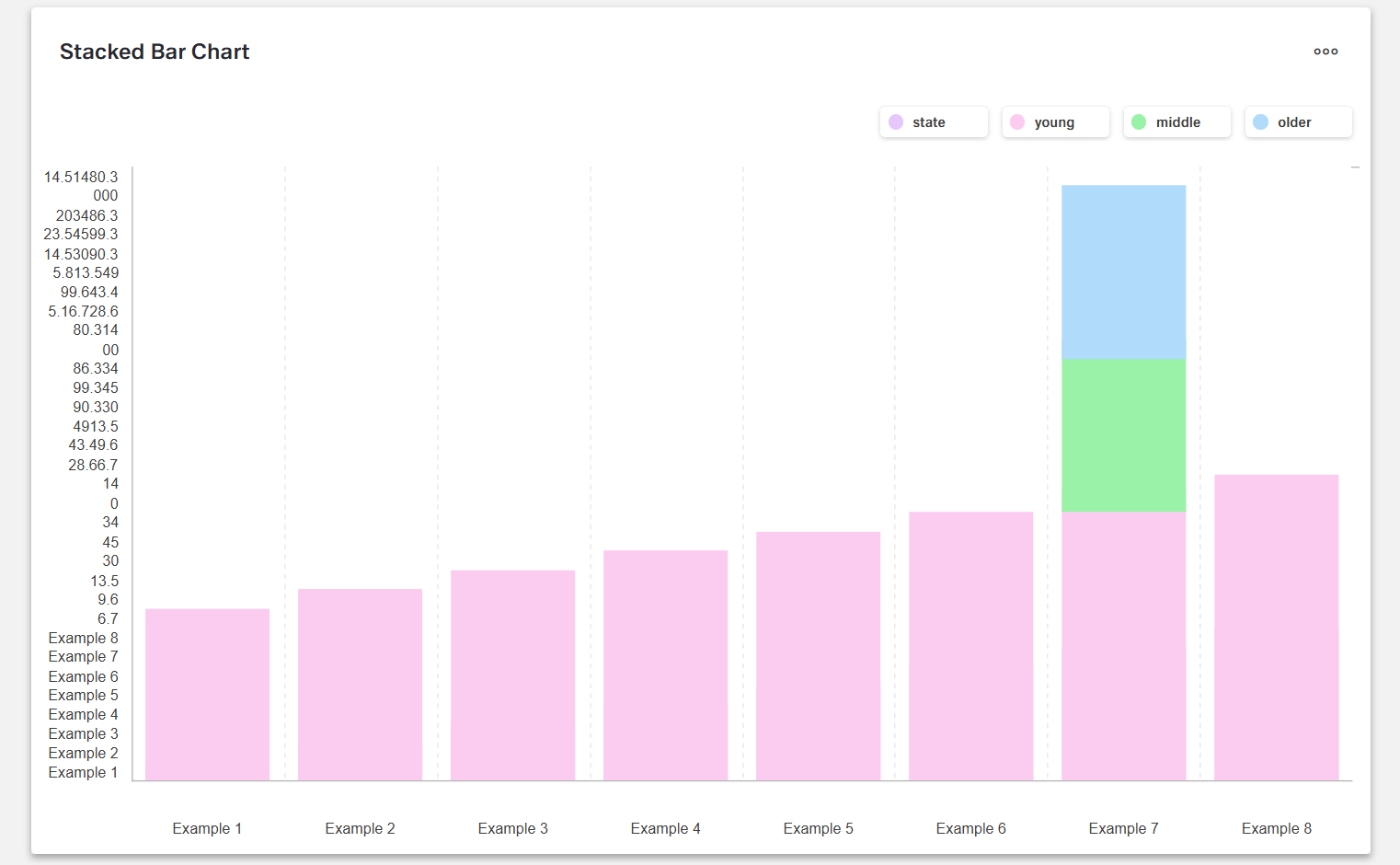Click the Example 7 x-axis label
The image size is (1400, 865).
1123,828
